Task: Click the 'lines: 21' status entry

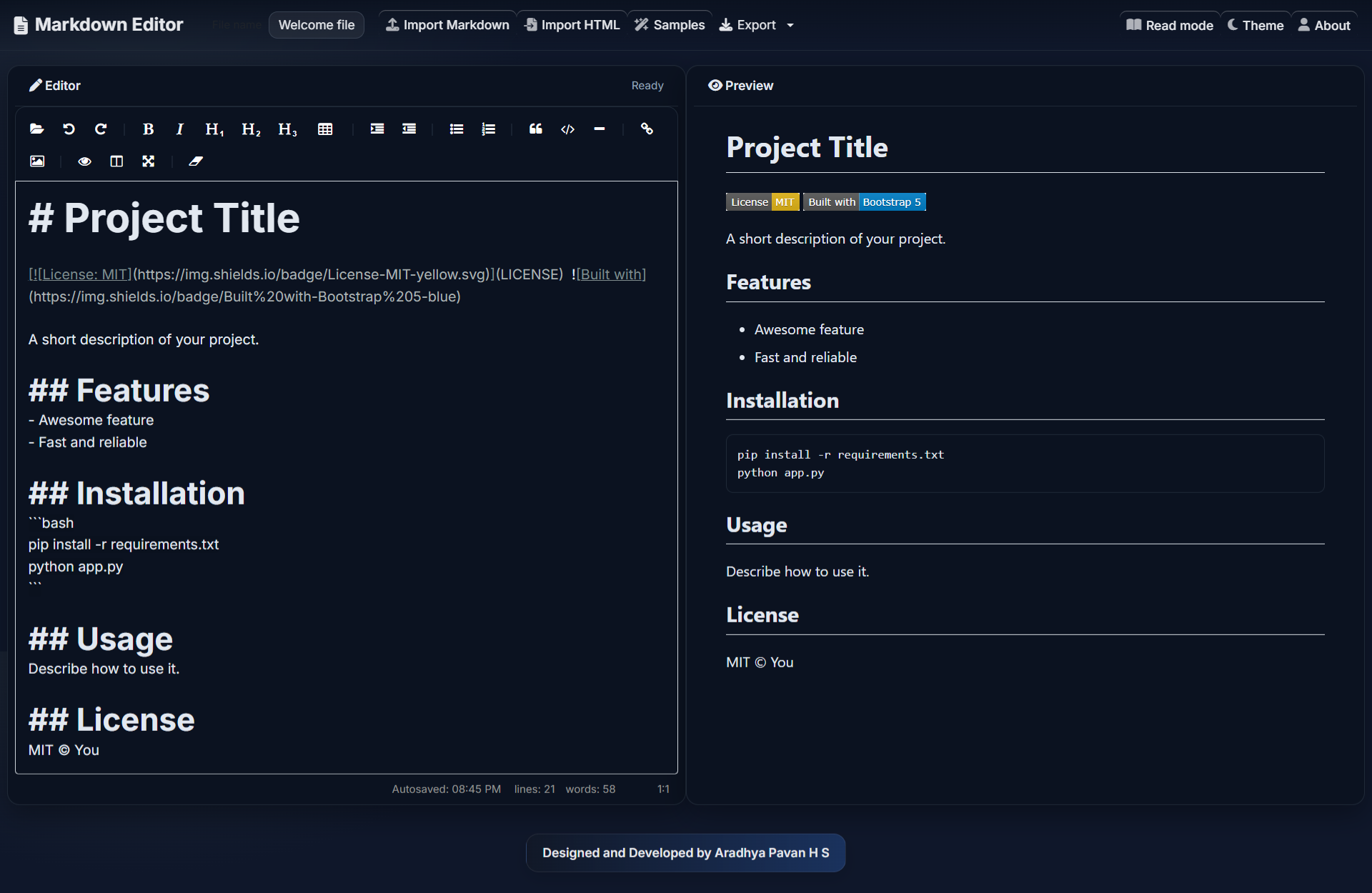Action: tap(535, 789)
